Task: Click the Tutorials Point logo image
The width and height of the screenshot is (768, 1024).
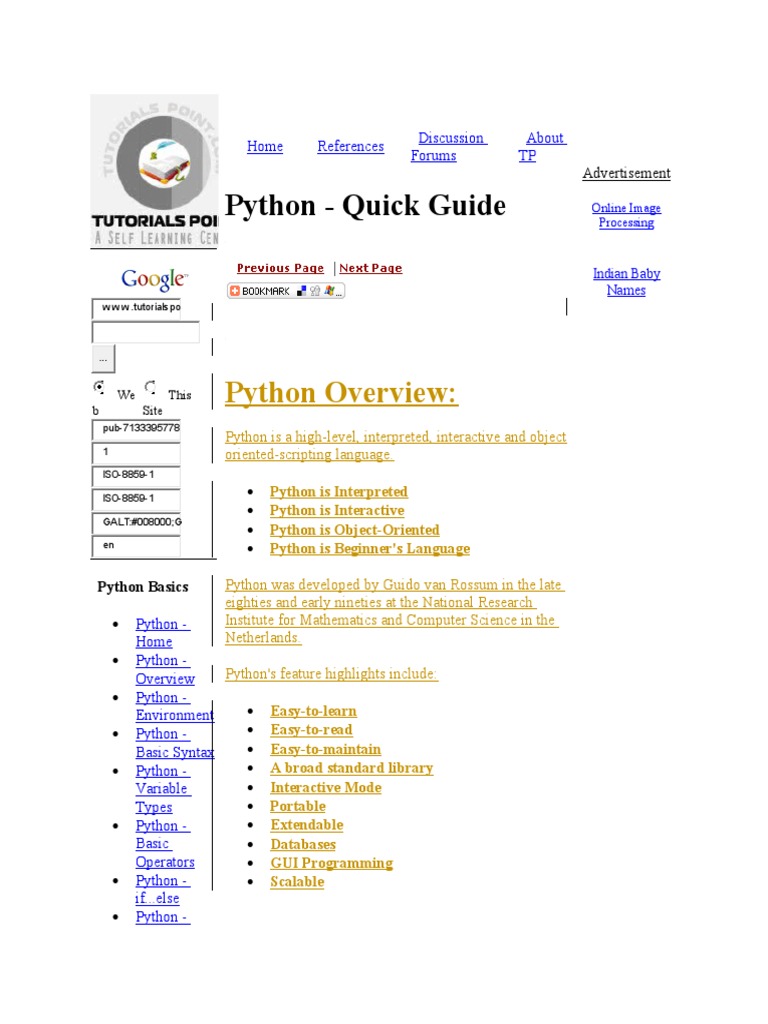Action: pos(154,171)
